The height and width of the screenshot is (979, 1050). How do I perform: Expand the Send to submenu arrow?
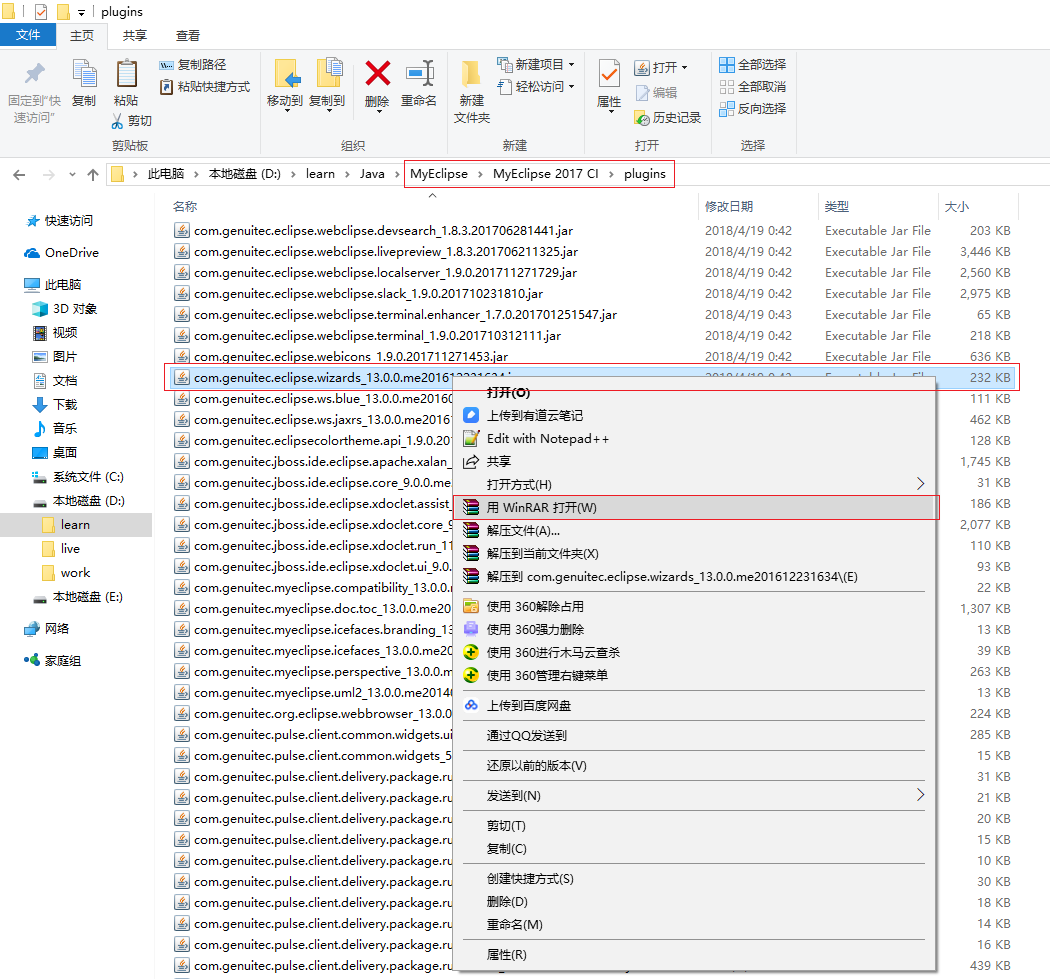pos(921,795)
